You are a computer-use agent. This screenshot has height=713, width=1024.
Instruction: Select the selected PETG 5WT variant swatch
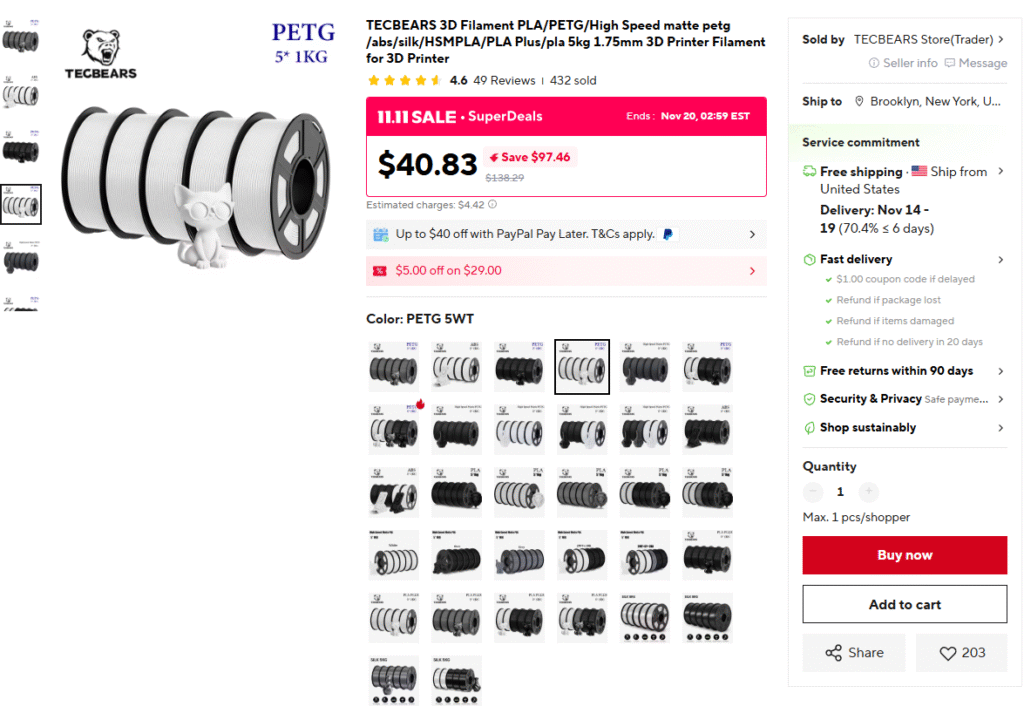(x=581, y=367)
